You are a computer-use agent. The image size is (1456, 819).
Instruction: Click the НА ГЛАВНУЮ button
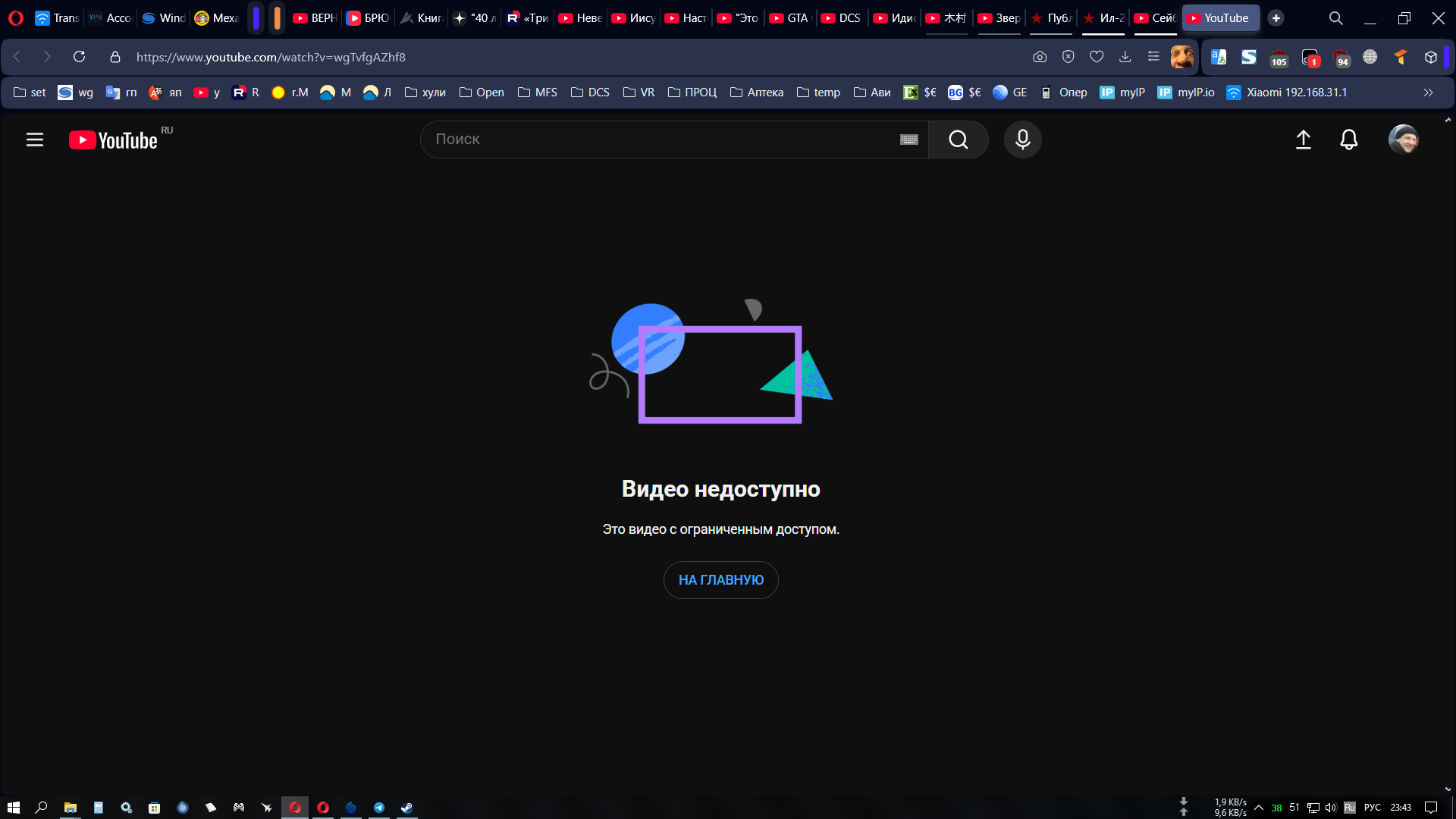(720, 580)
